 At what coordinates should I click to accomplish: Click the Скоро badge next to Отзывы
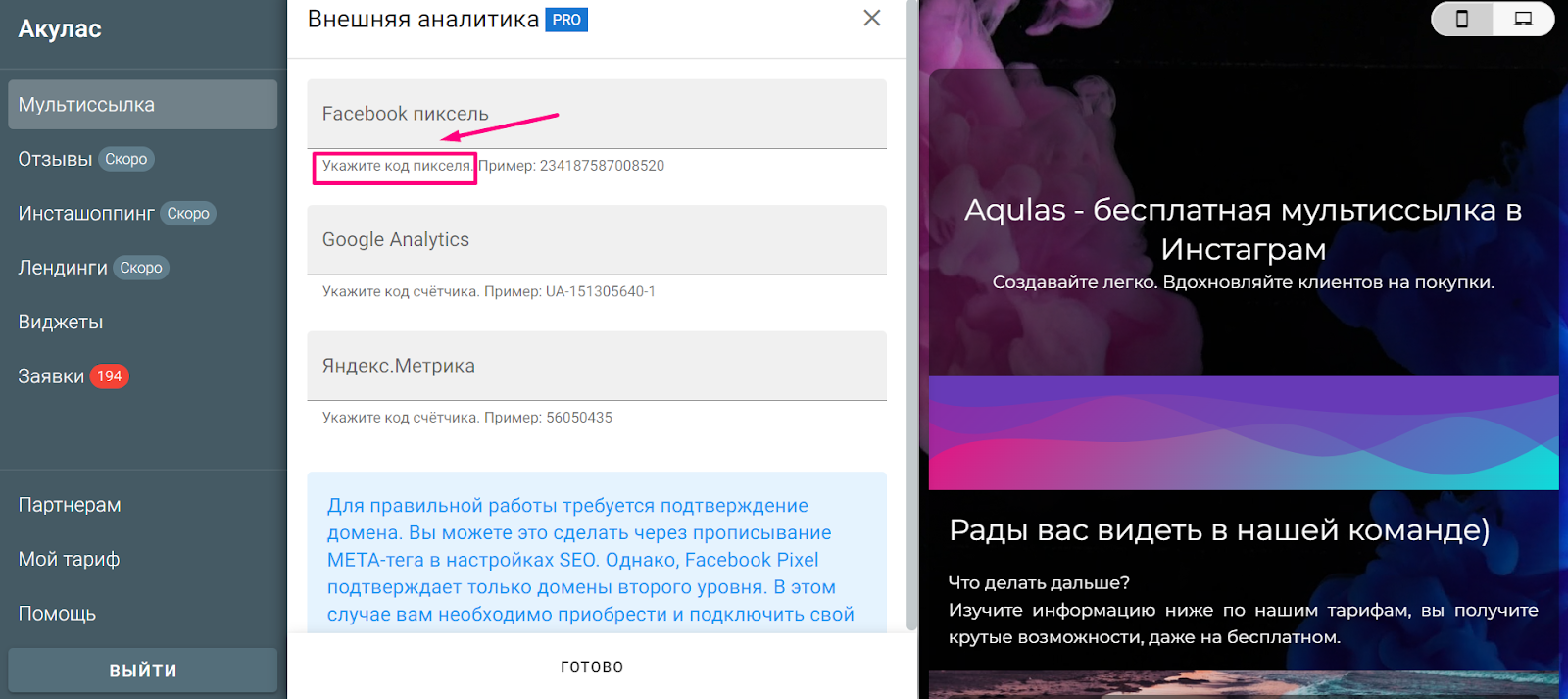[126, 159]
